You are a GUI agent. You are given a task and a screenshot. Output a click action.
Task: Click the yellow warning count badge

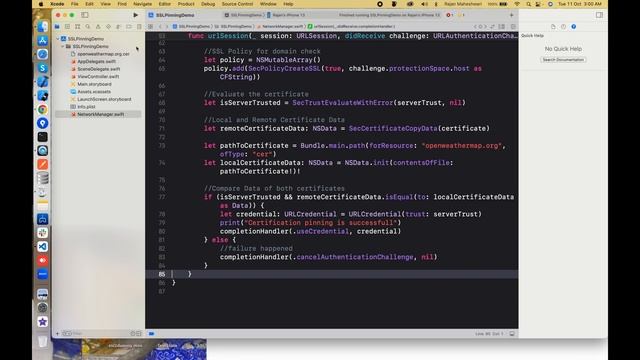[461, 15]
